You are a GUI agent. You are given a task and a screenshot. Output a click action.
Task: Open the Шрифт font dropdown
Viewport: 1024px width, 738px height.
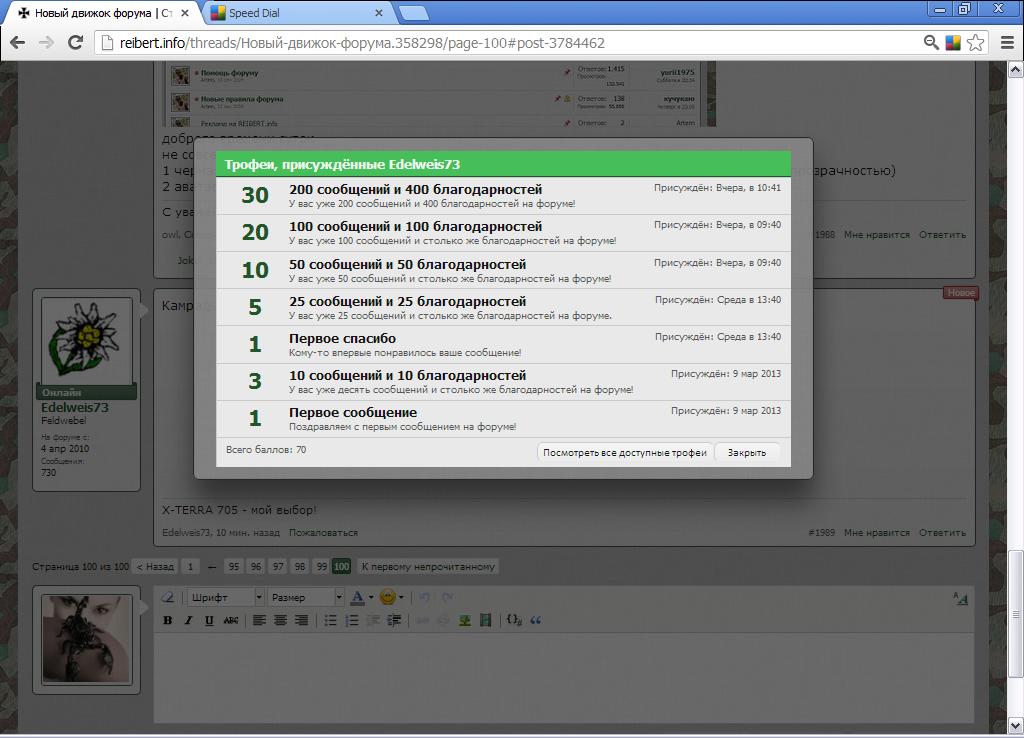pyautogui.click(x=226, y=597)
